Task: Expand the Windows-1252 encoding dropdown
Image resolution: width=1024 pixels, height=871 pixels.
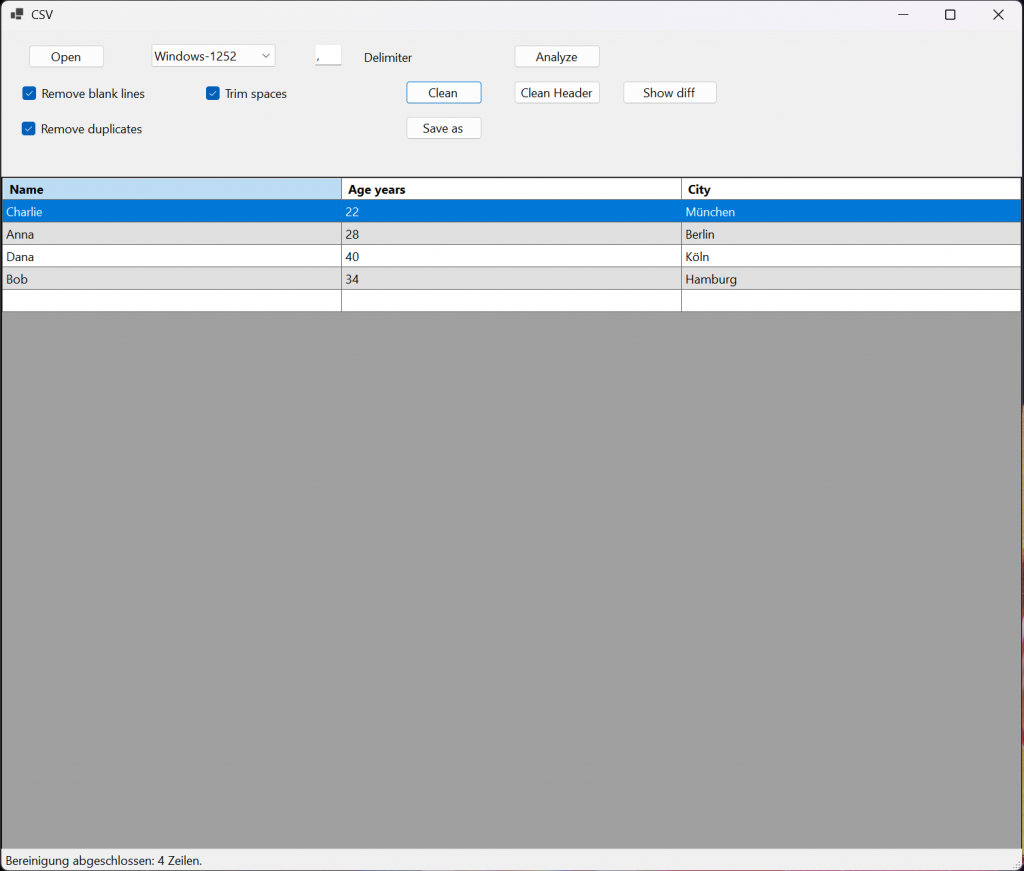Action: [x=266, y=56]
